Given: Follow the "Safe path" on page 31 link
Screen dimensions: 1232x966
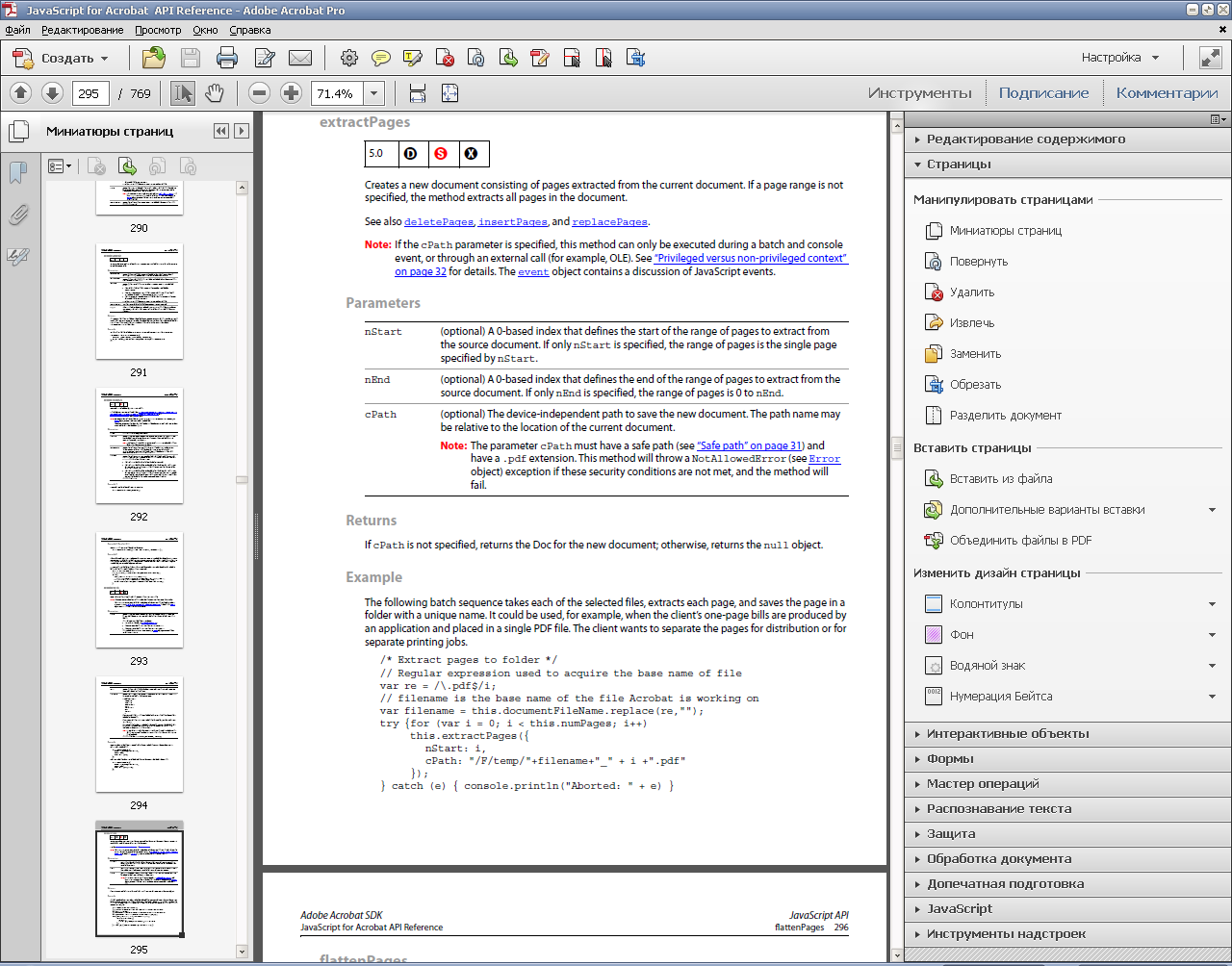Looking at the screenshot, I should tap(750, 445).
